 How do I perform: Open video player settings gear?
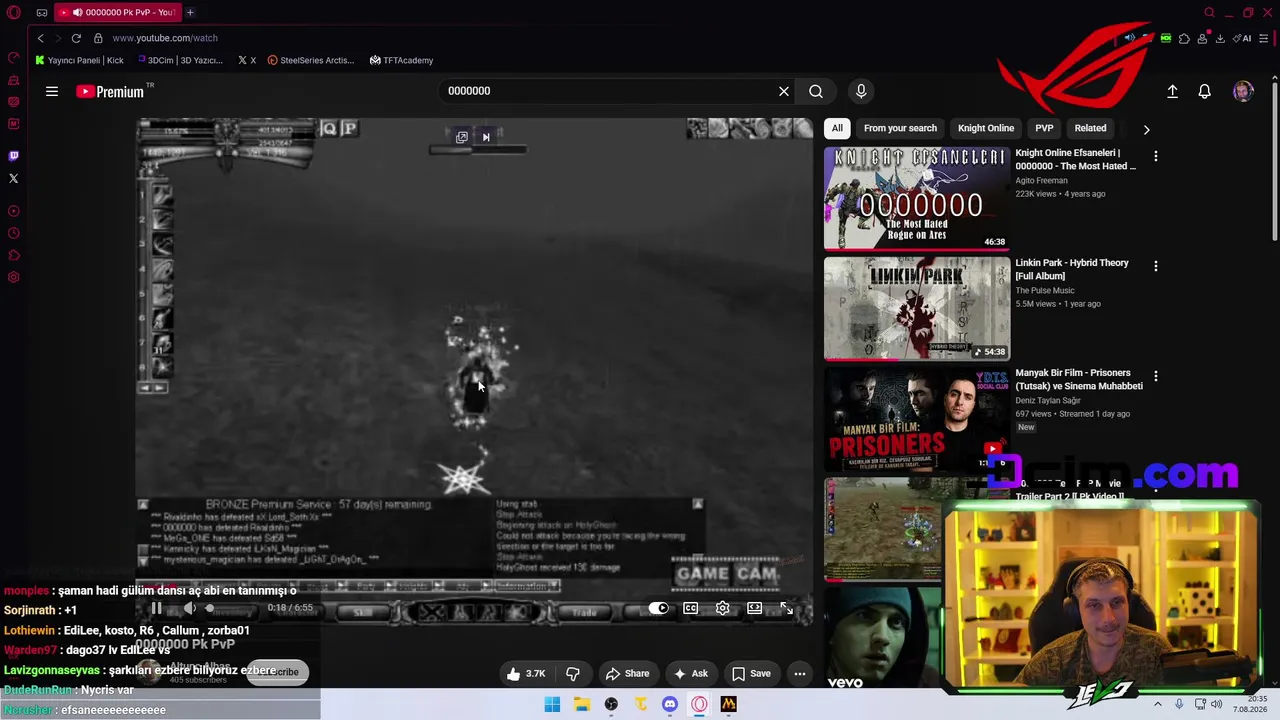coord(723,608)
